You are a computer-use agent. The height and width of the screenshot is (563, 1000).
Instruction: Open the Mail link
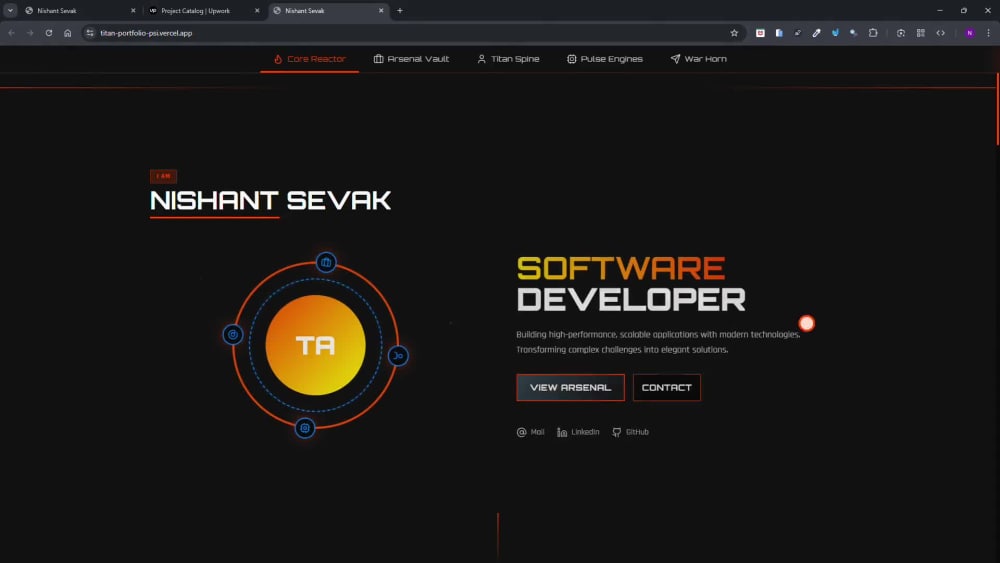pos(530,432)
